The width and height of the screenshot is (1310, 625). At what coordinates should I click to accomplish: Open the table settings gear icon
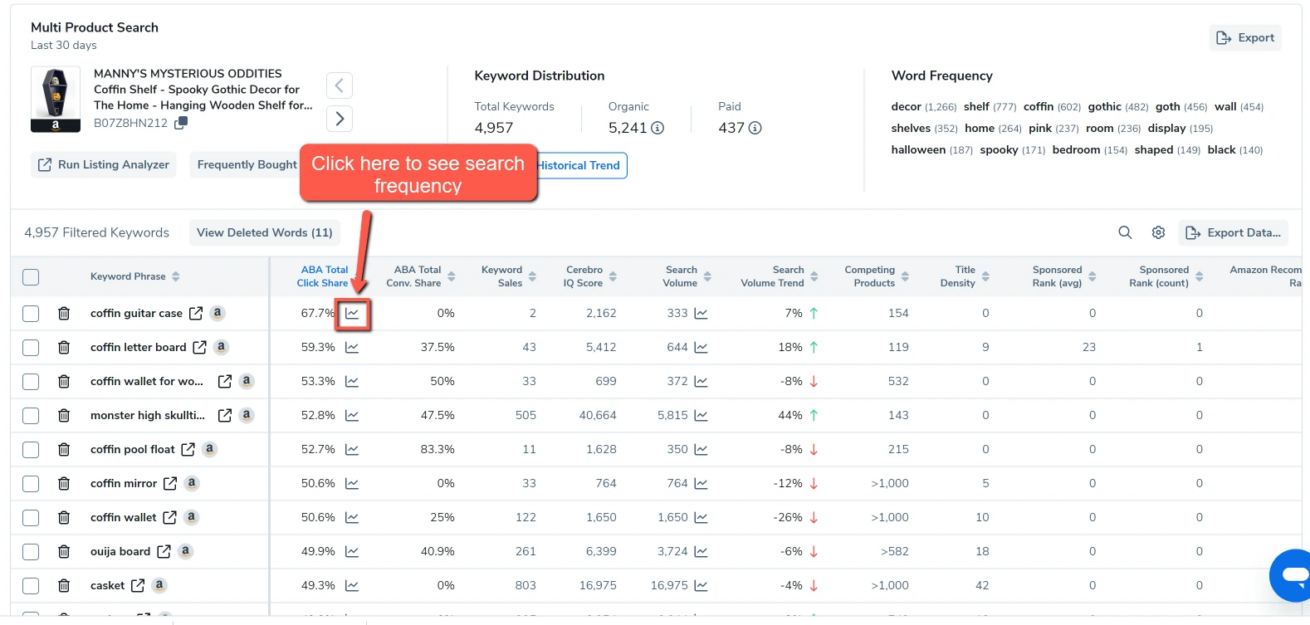point(1158,232)
